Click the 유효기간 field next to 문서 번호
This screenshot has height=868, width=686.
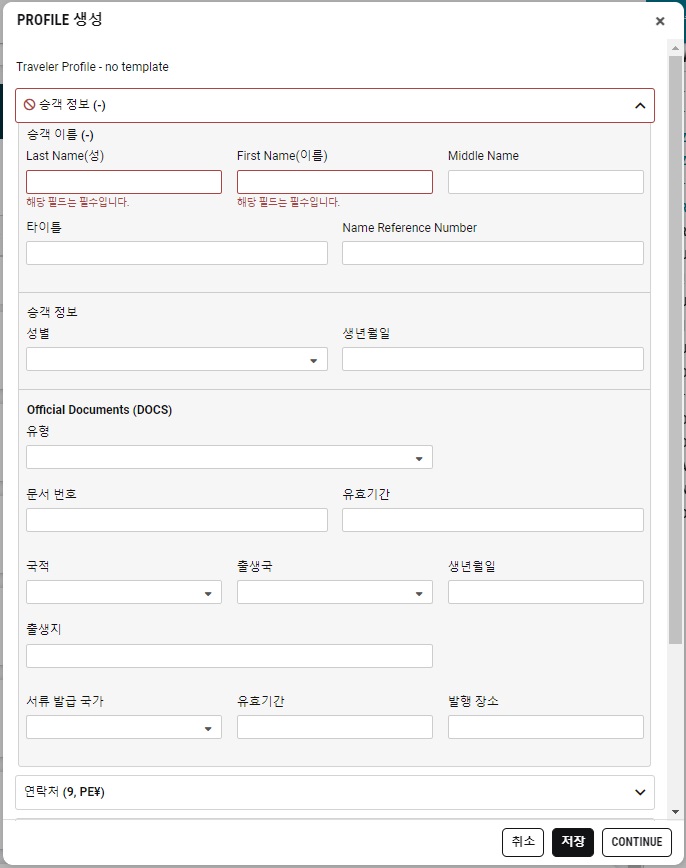click(x=493, y=520)
